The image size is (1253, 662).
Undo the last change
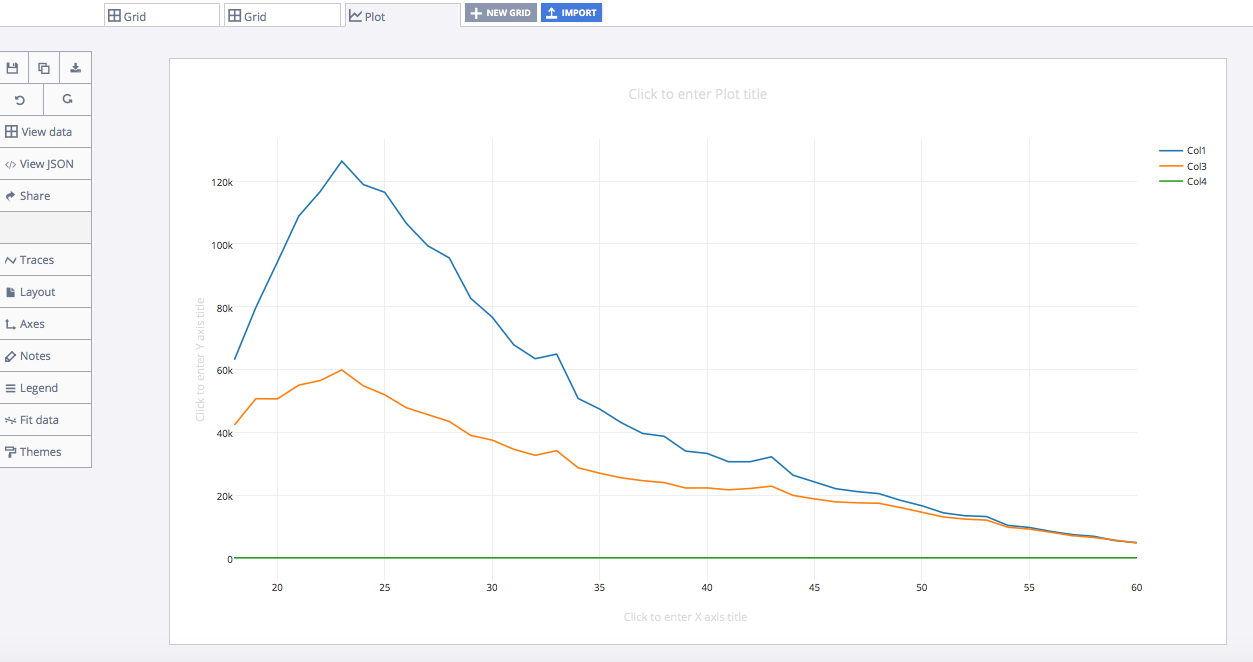tap(20, 100)
